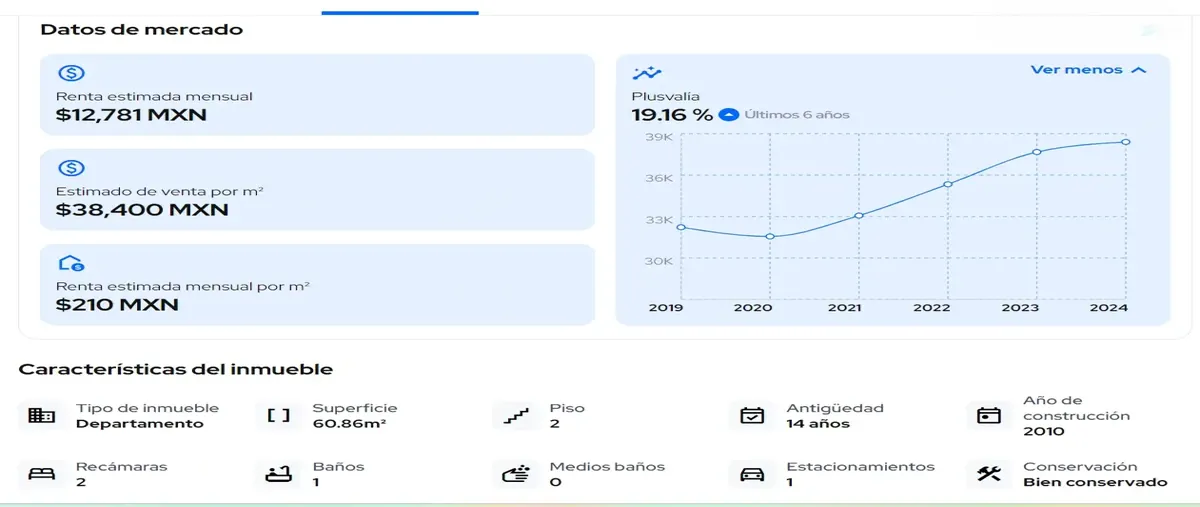Select the 2019 data point on the chart

coord(681,227)
